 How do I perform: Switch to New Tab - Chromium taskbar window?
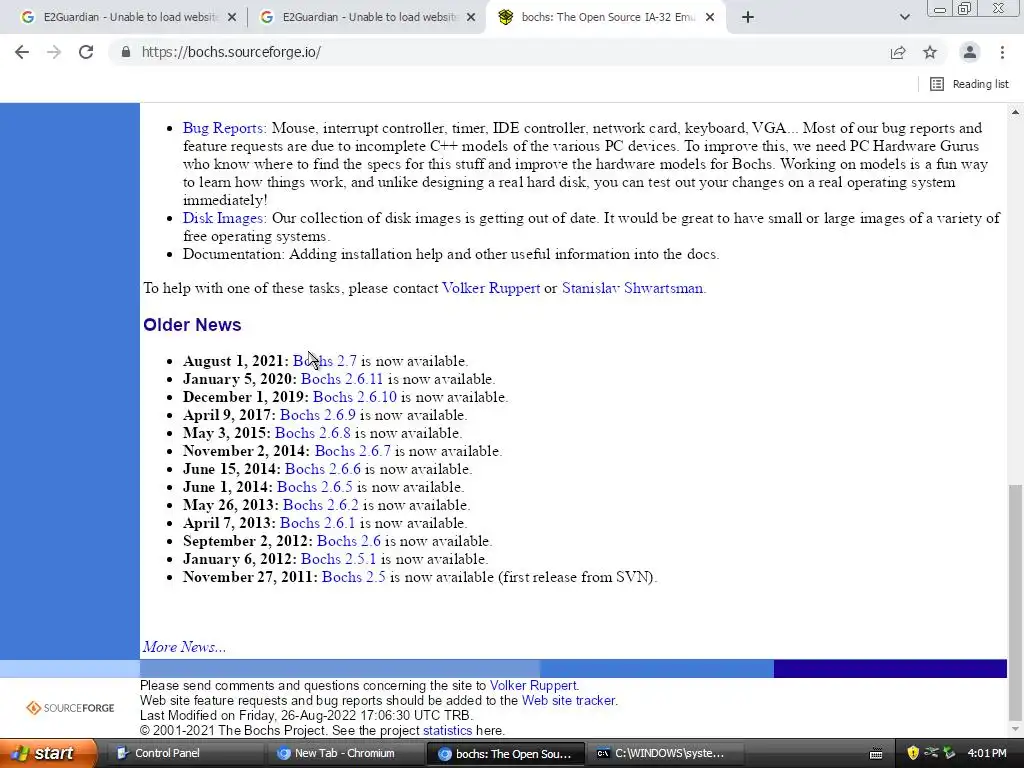coord(345,754)
